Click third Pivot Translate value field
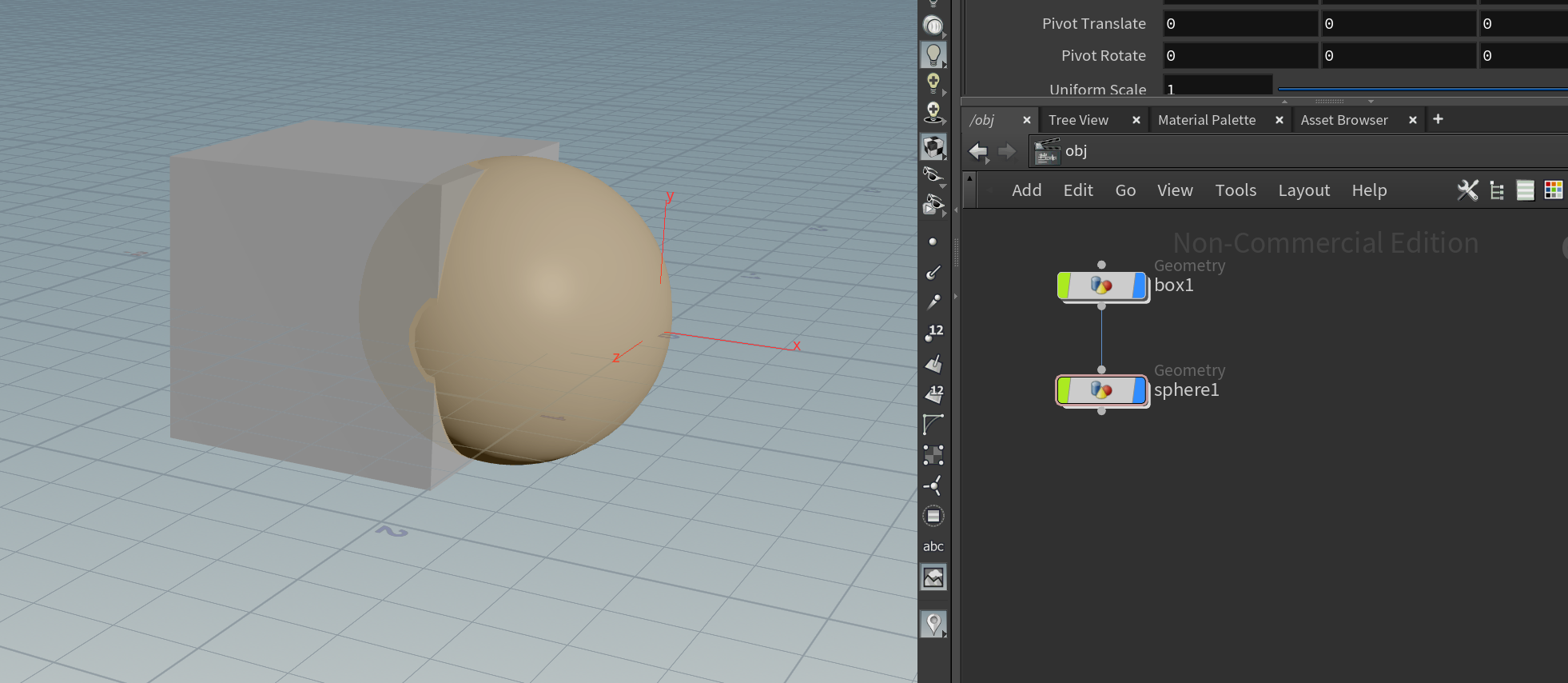Image resolution: width=1568 pixels, height=683 pixels. 1523,24
